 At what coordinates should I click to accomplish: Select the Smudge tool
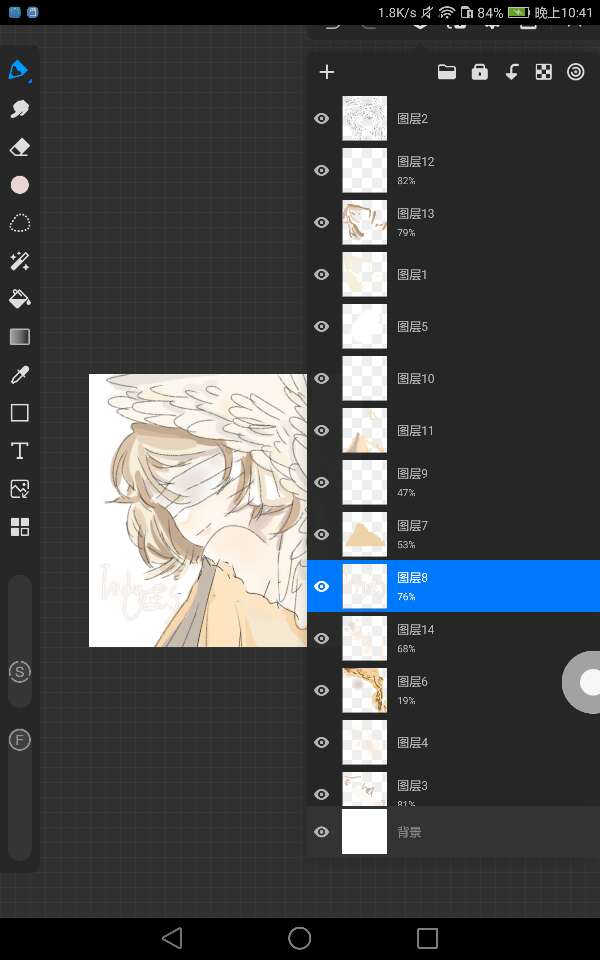point(19,109)
